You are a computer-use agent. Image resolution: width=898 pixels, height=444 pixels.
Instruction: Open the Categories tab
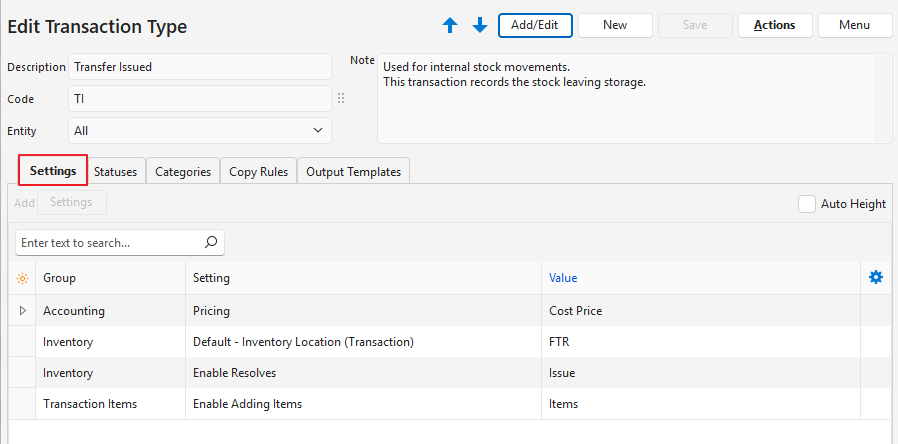[183, 172]
